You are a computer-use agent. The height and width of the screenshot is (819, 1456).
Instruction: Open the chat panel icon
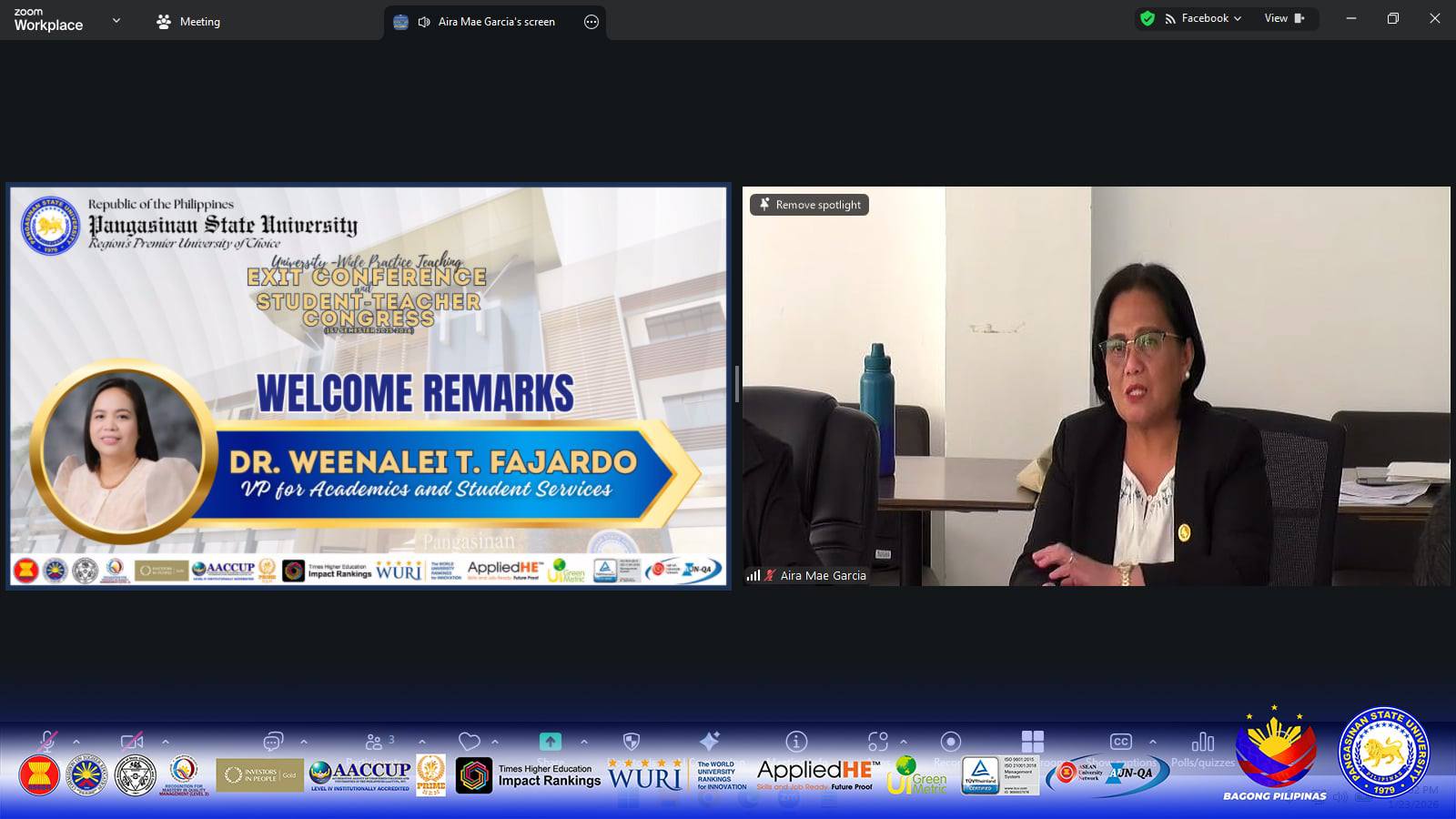(273, 742)
